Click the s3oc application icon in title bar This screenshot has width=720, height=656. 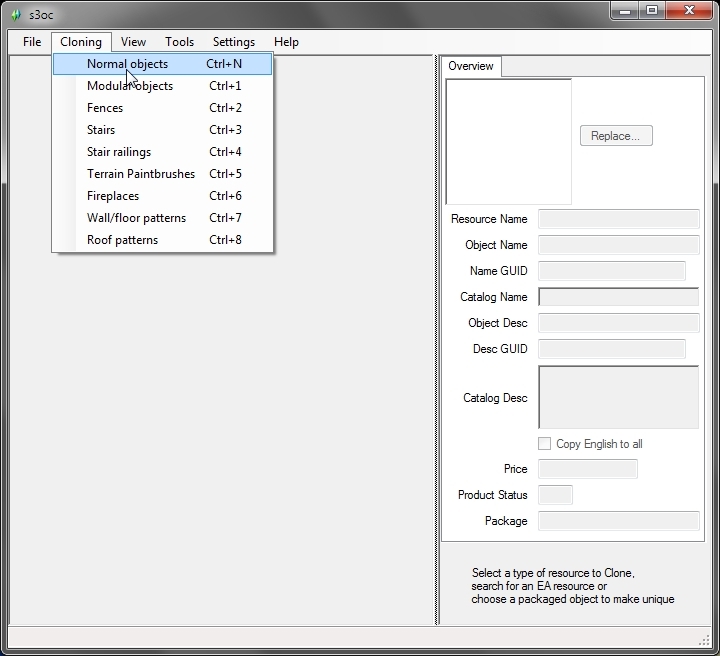click(x=16, y=14)
